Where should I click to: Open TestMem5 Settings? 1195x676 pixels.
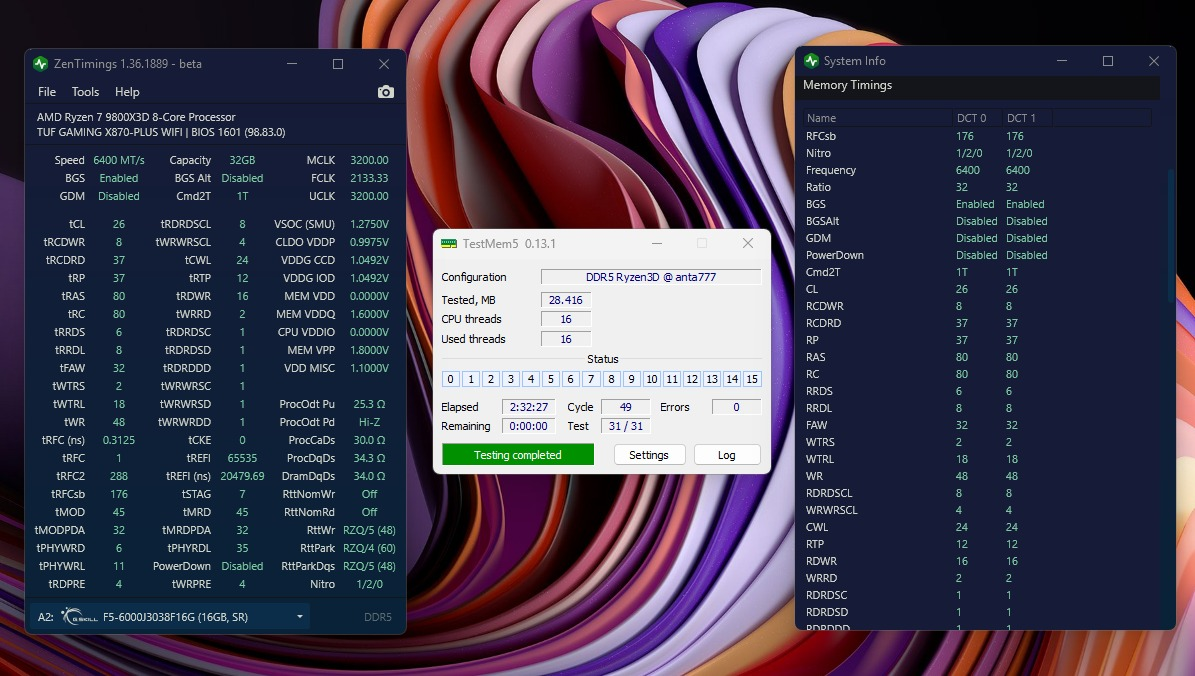coord(649,455)
